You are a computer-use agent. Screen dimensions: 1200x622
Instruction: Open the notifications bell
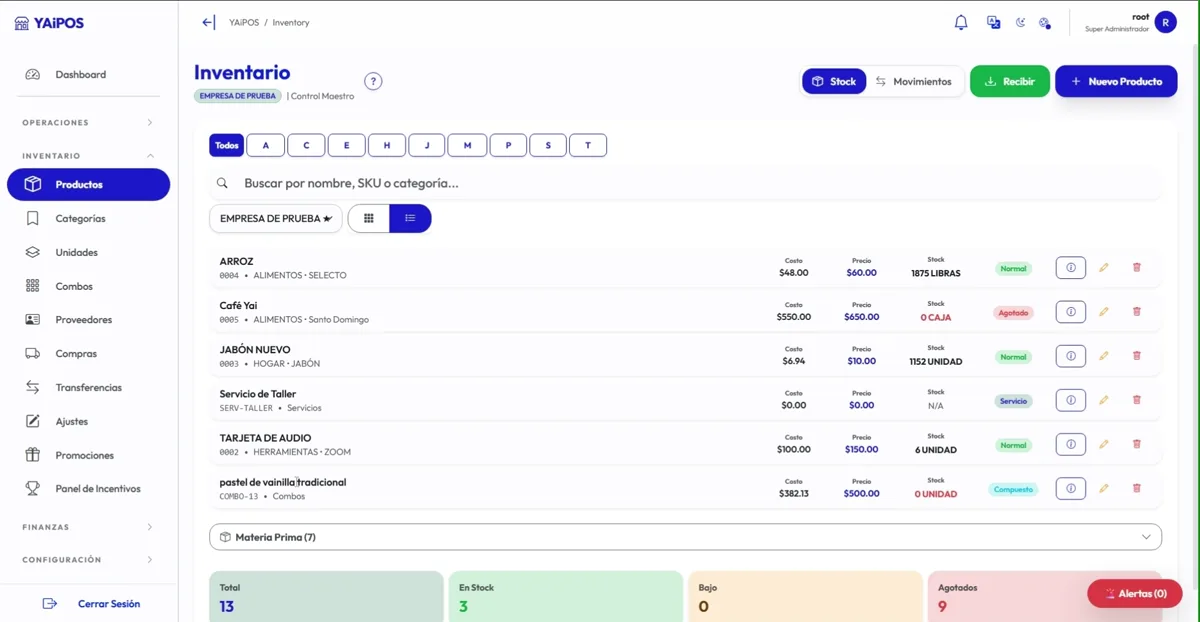pyautogui.click(x=961, y=22)
